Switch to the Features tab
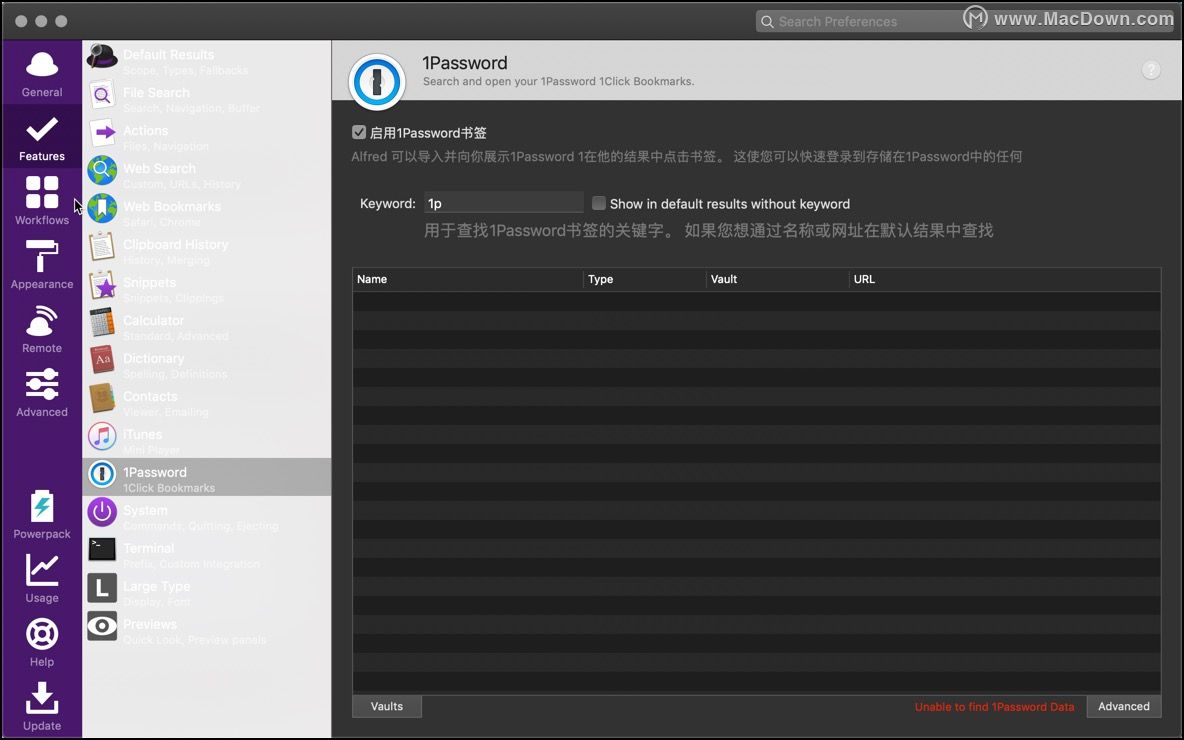1184x740 pixels. coord(42,139)
